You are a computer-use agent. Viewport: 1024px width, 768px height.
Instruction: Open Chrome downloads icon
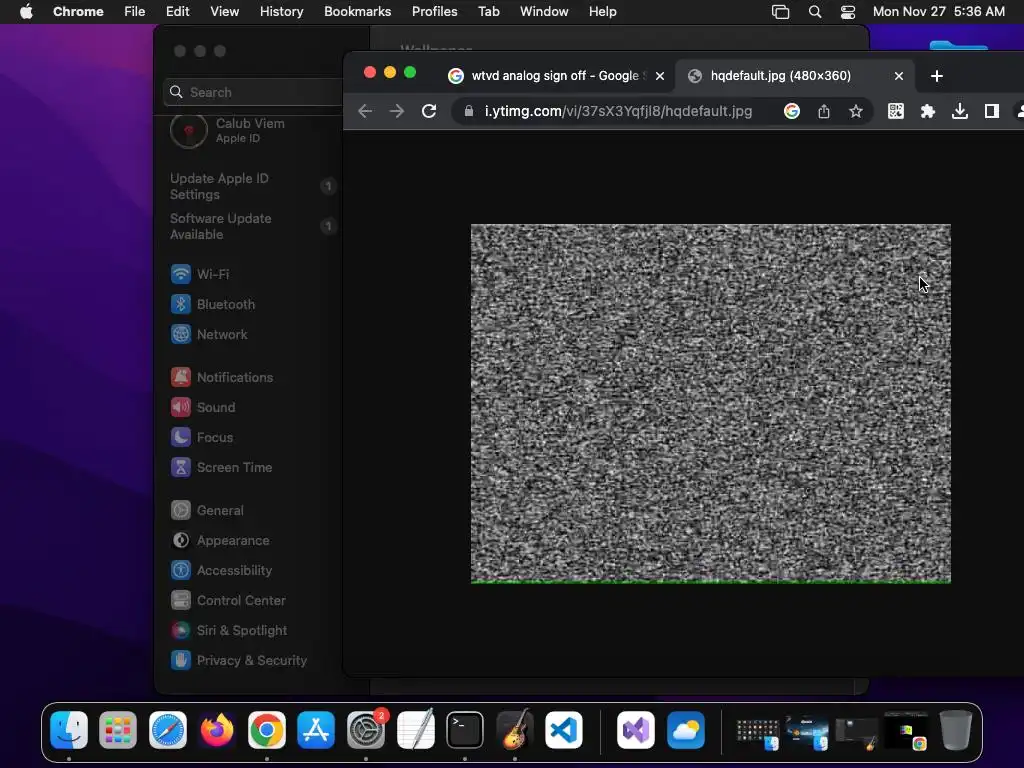[x=959, y=112]
